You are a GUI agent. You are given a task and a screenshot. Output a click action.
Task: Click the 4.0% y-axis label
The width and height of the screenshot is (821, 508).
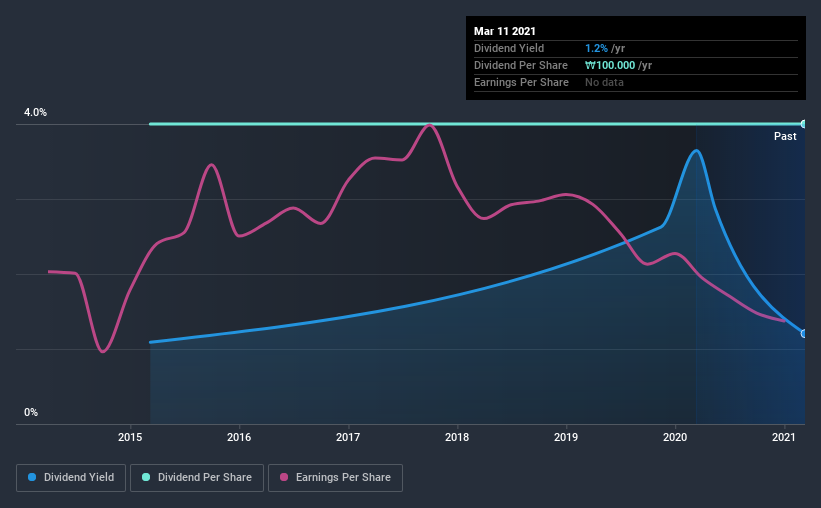pos(36,113)
